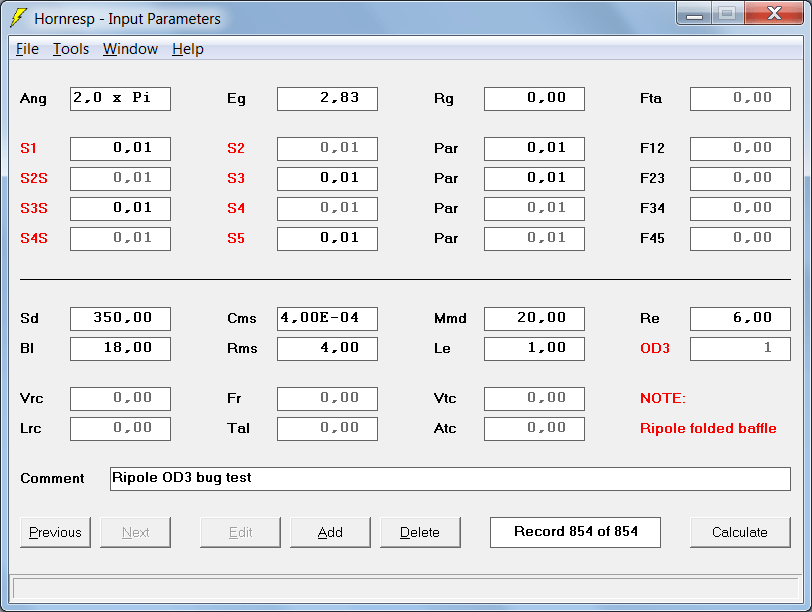Click the disabled Next button
Image resolution: width=812 pixels, height=612 pixels.
[135, 532]
